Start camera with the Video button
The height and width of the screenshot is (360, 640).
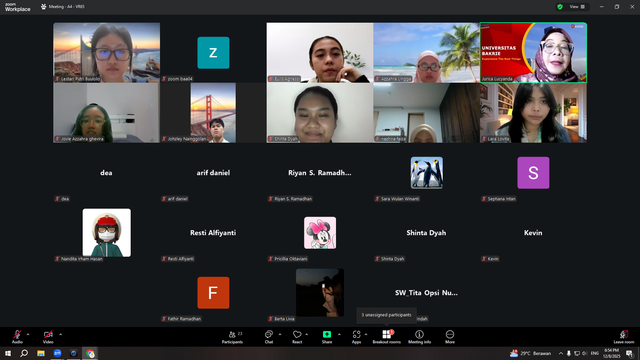click(x=48, y=337)
